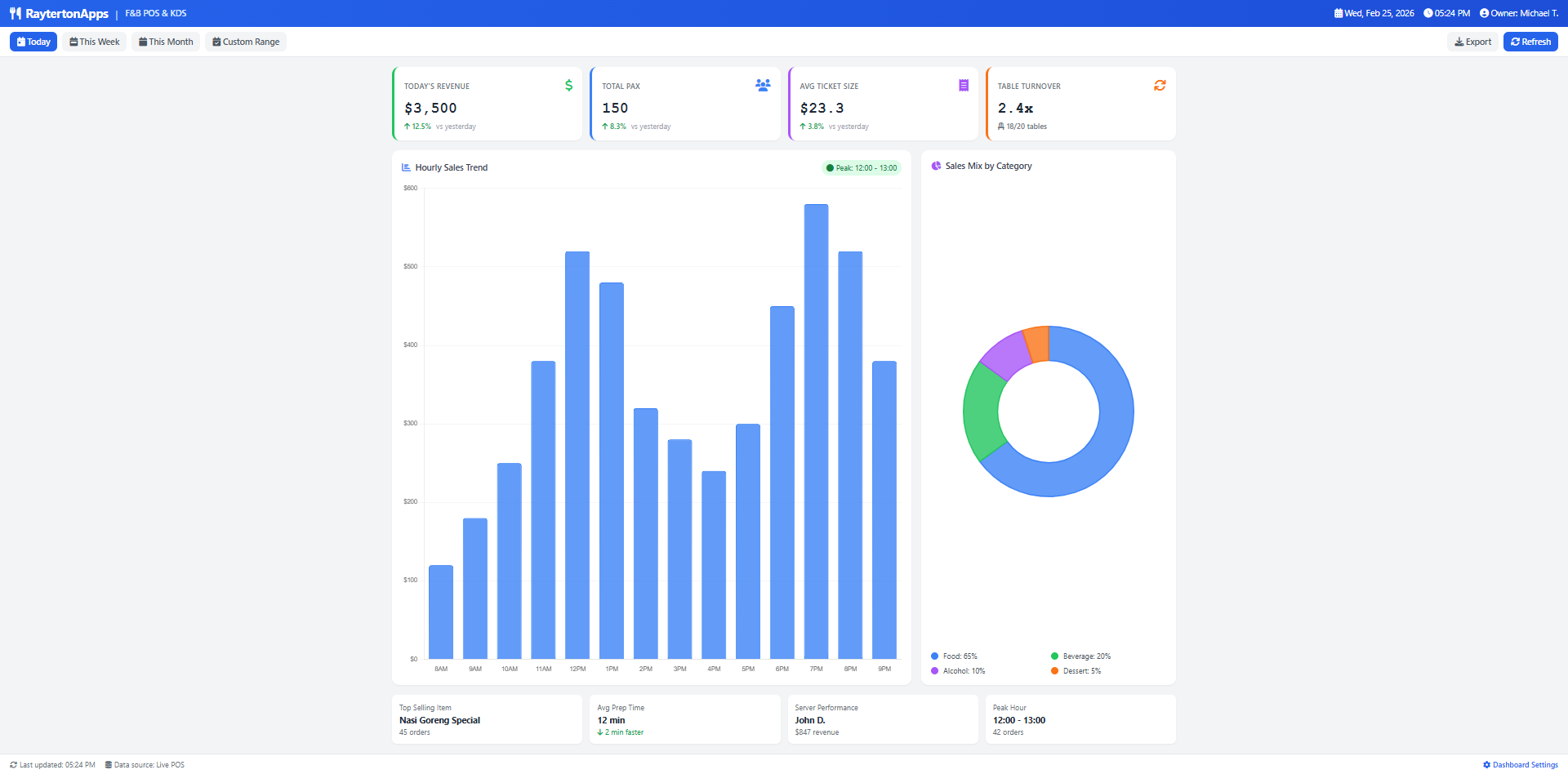Click the calendar icon in the top-right header
The width and height of the screenshot is (1568, 774).
coord(1338,12)
